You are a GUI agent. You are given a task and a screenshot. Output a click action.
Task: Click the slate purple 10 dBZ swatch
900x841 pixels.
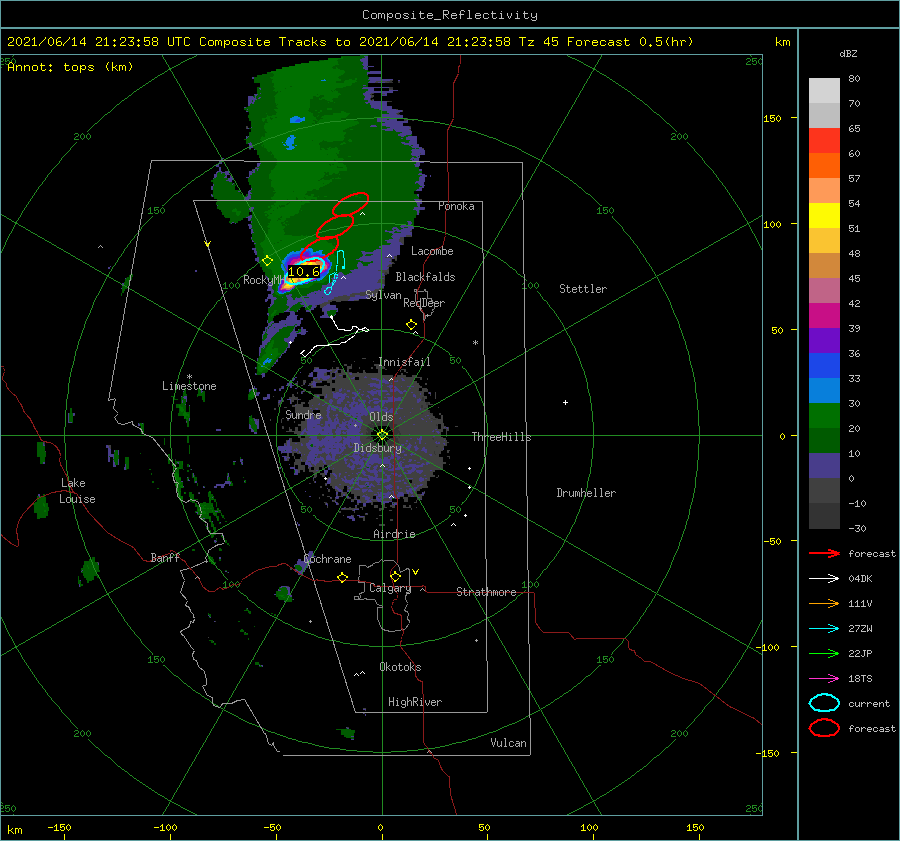point(824,465)
